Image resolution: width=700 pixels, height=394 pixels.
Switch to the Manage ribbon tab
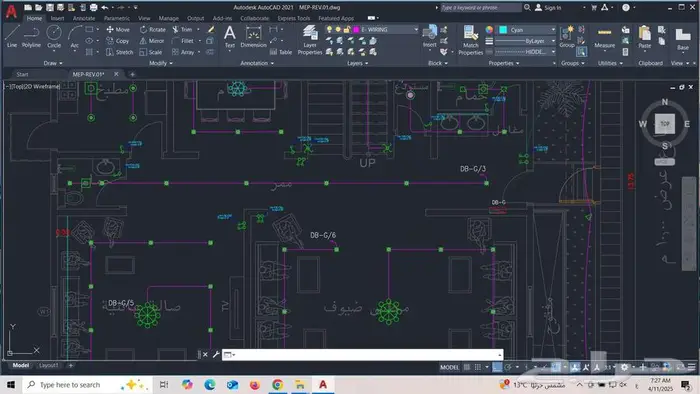168,18
